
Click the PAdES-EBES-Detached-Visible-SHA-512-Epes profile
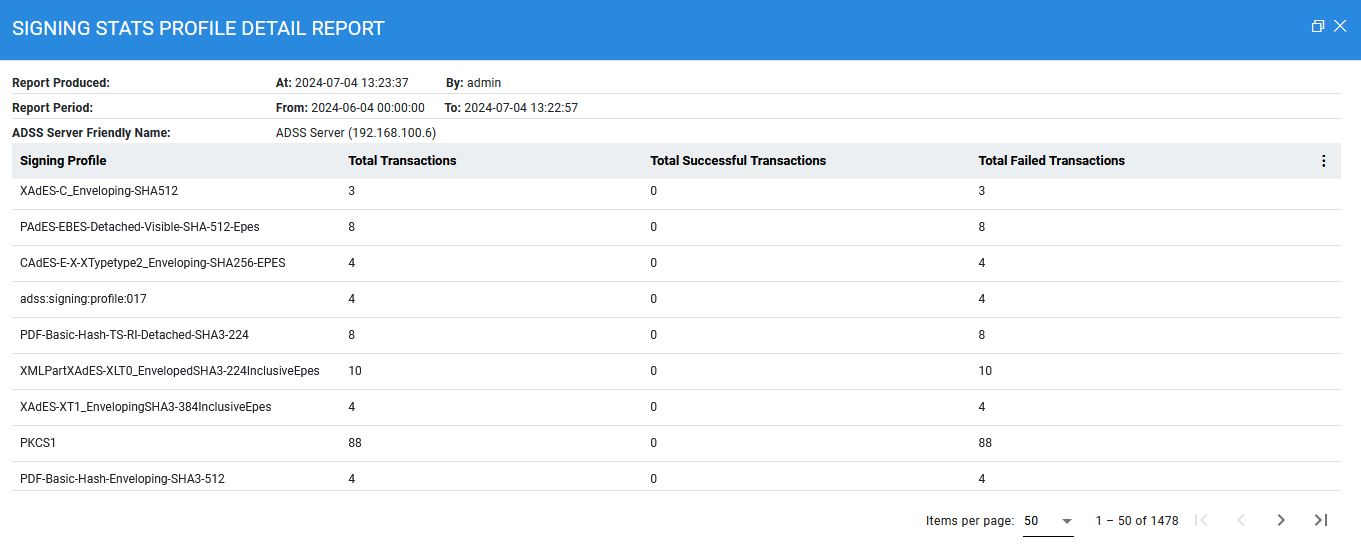pos(139,227)
